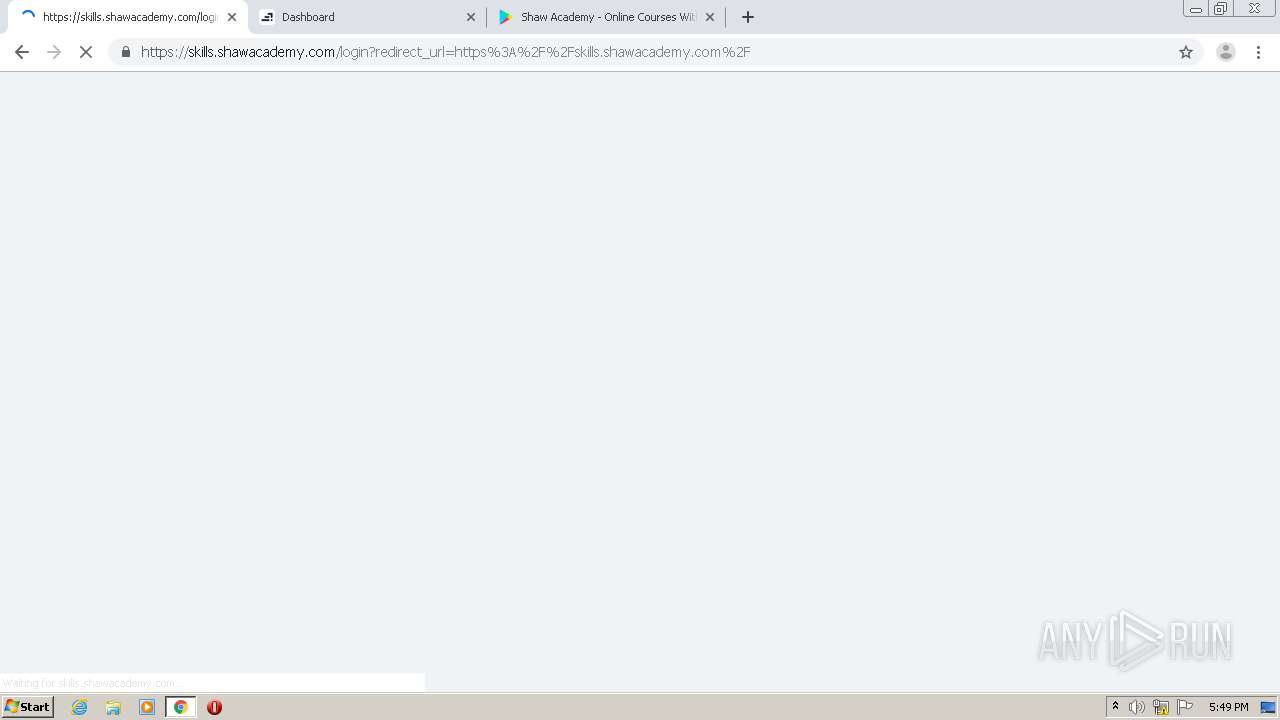Close the Dashboard tab
This screenshot has width=1280, height=720.
point(471,17)
